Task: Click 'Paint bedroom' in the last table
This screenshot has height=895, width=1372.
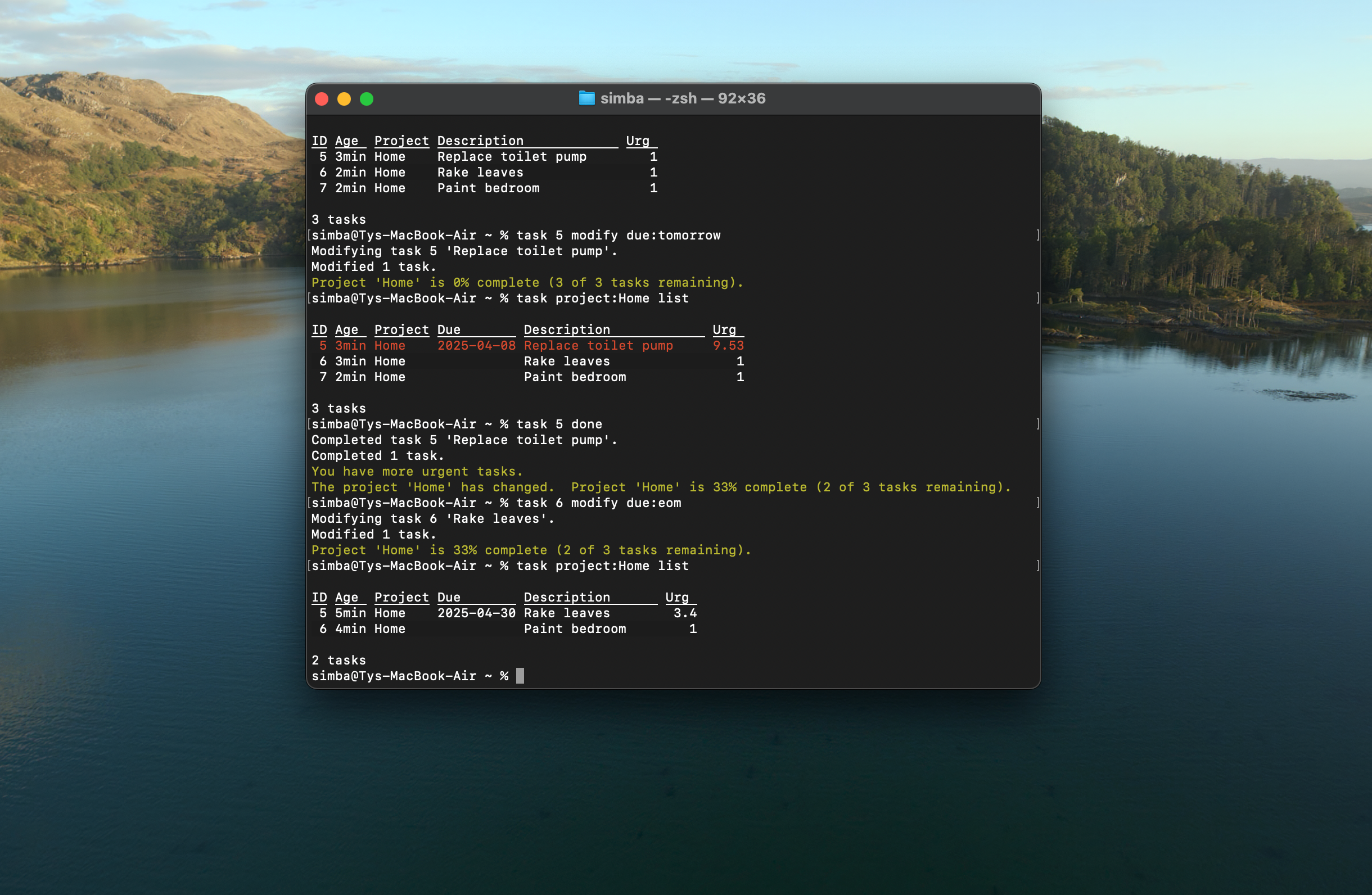Action: (575, 629)
